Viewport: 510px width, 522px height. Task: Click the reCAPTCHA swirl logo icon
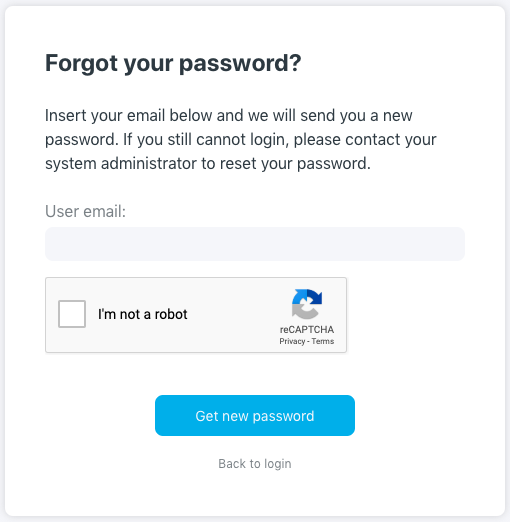[x=307, y=304]
